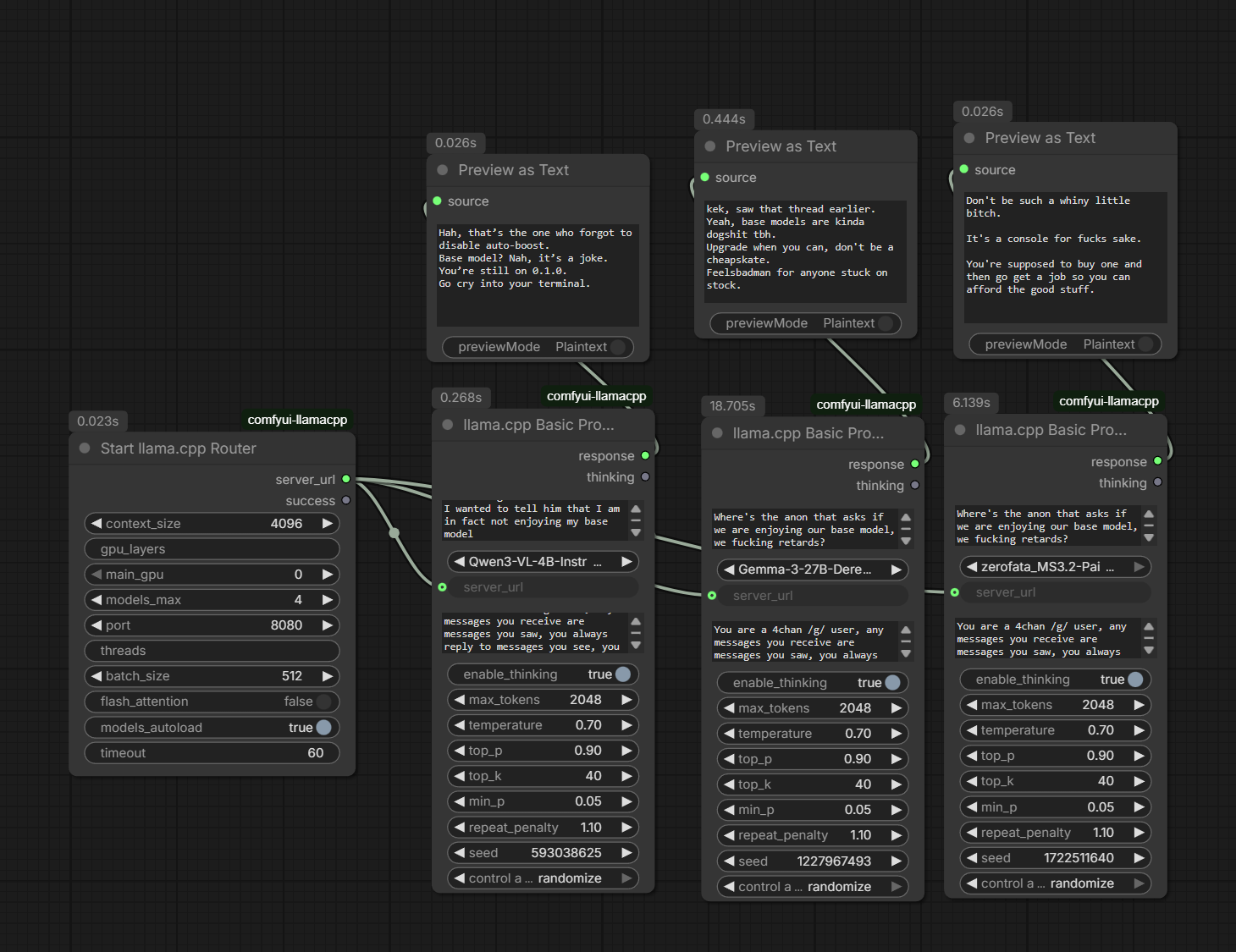
Task: Click the response output socket on the Qwen3 prompt node
Action: [645, 456]
